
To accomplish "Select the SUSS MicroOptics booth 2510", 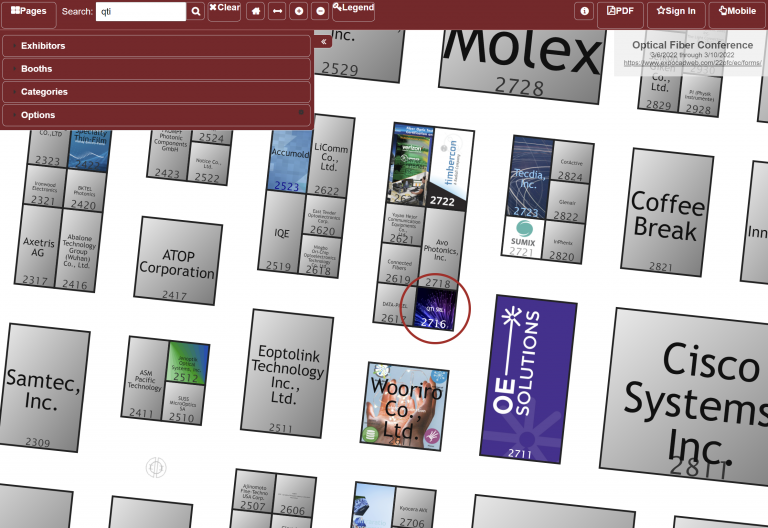I will click(182, 404).
